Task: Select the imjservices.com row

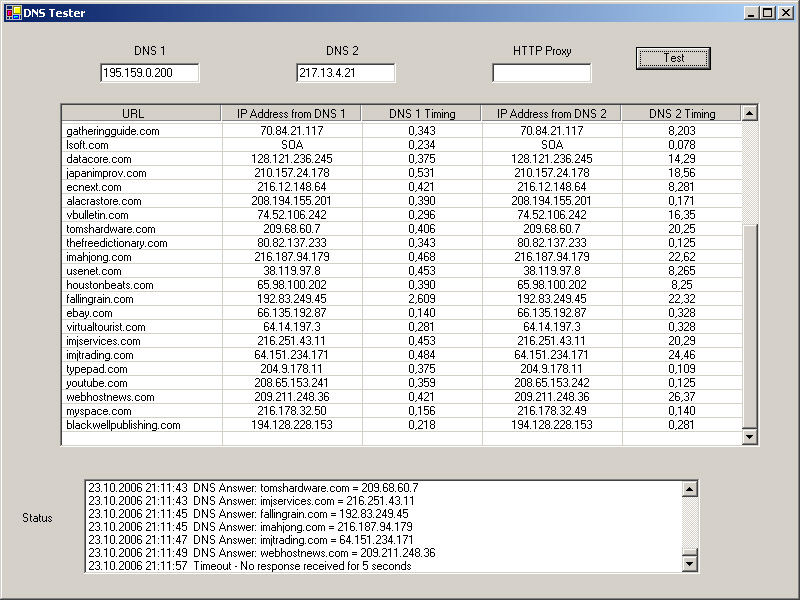Action: pos(402,341)
